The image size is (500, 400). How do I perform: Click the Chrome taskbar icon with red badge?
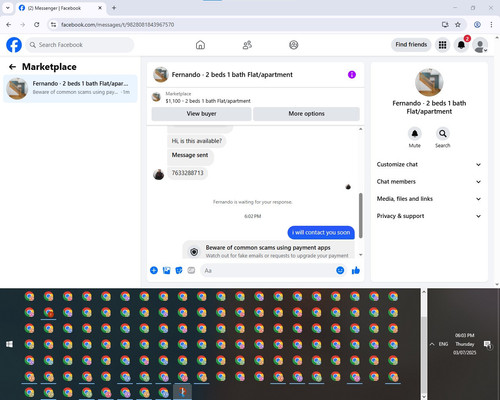(49, 313)
